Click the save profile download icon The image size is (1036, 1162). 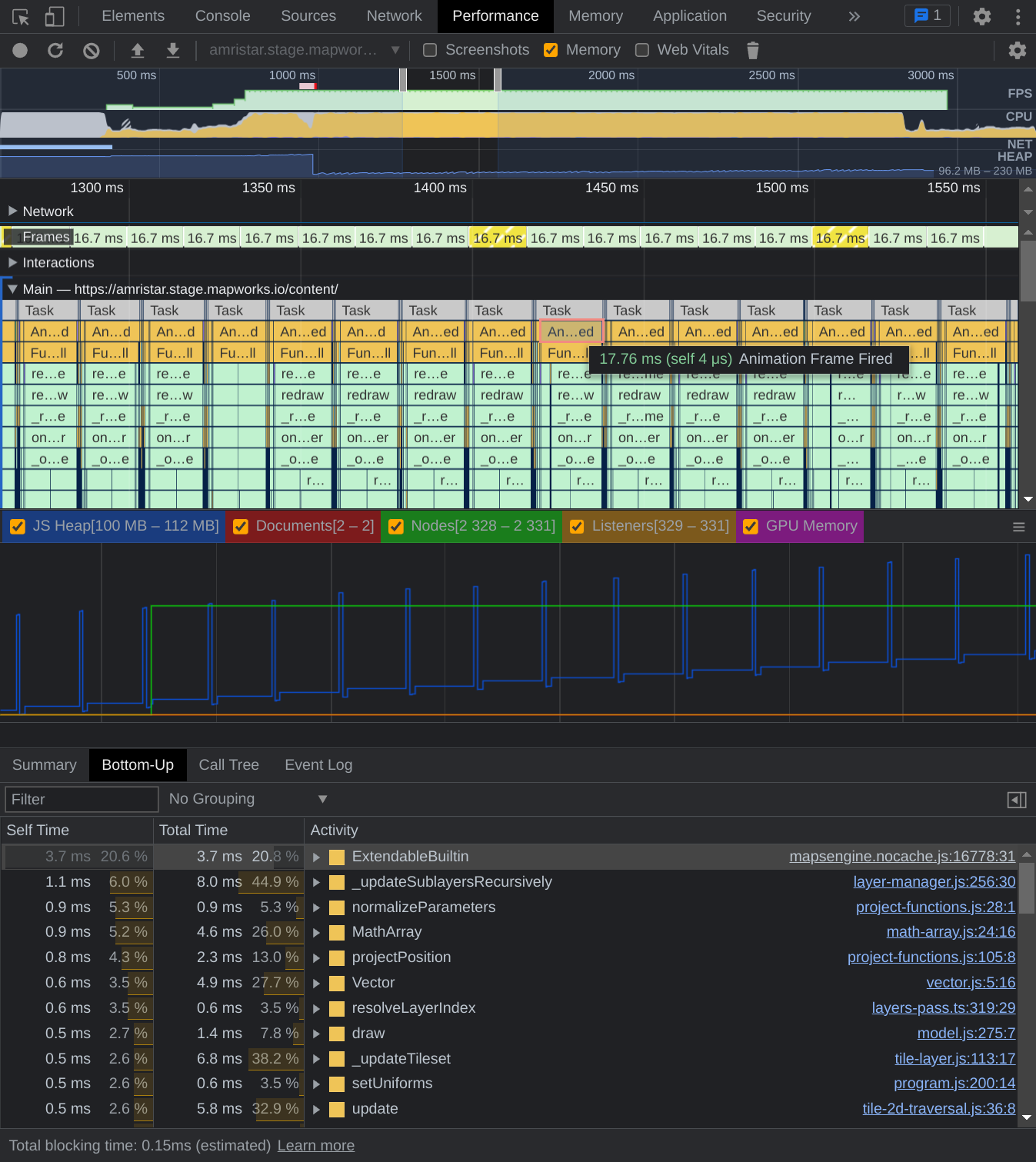[x=173, y=50]
